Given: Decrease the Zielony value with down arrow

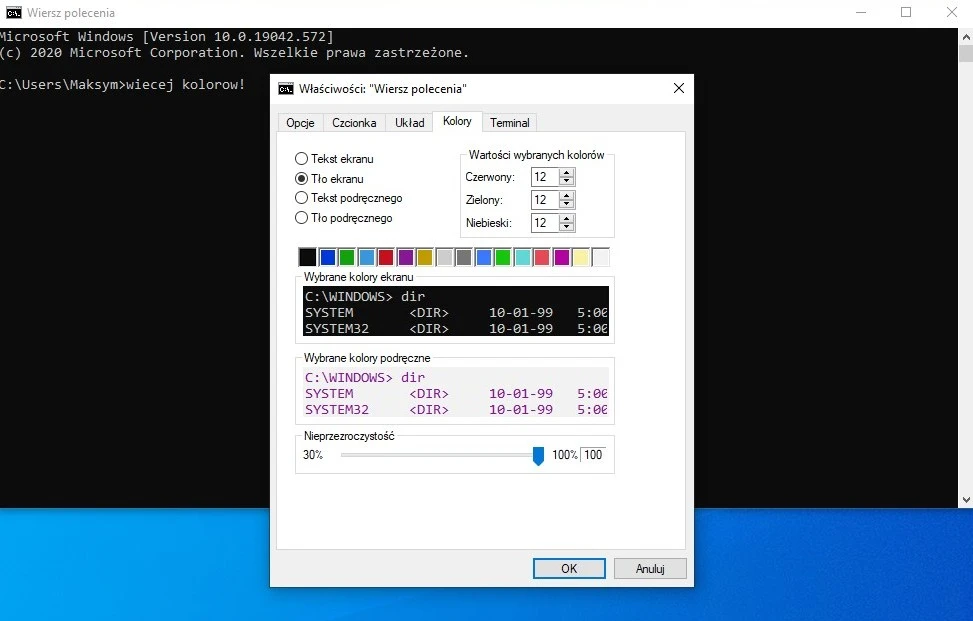Looking at the screenshot, I should tap(567, 204).
